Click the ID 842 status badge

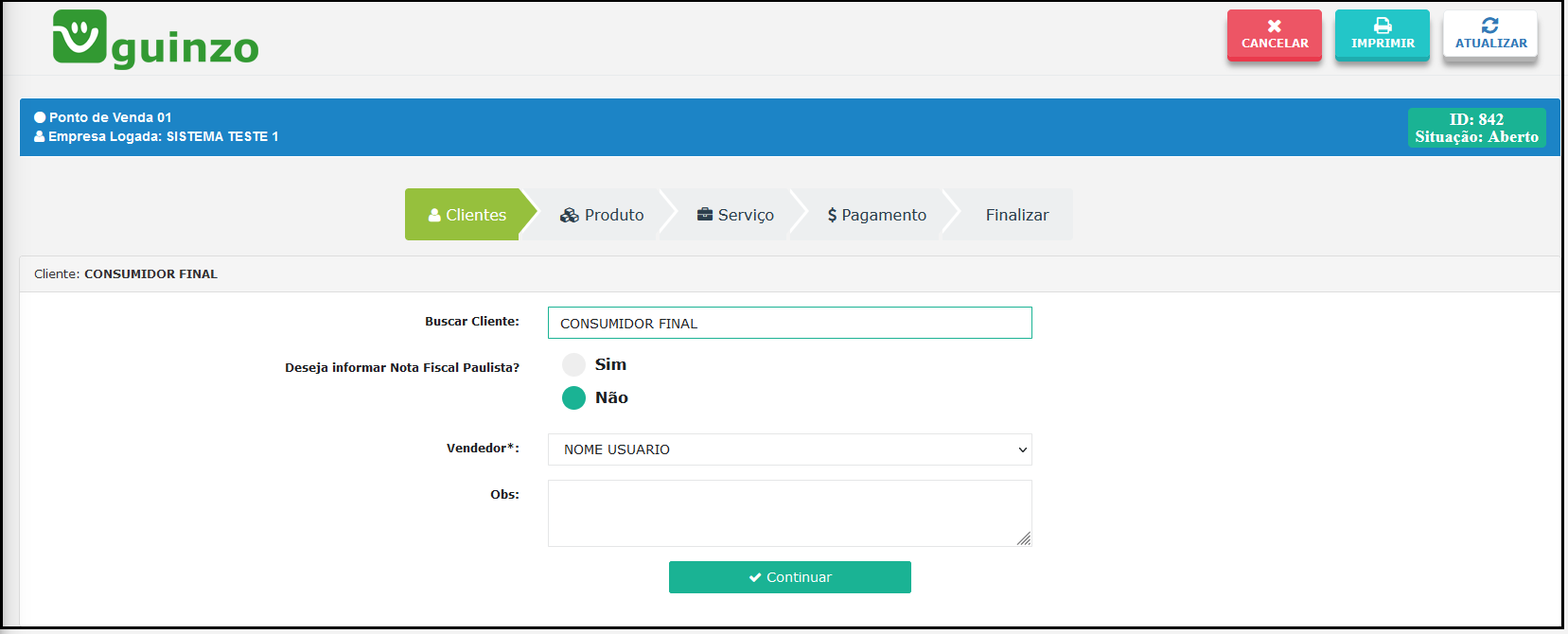tap(1475, 128)
